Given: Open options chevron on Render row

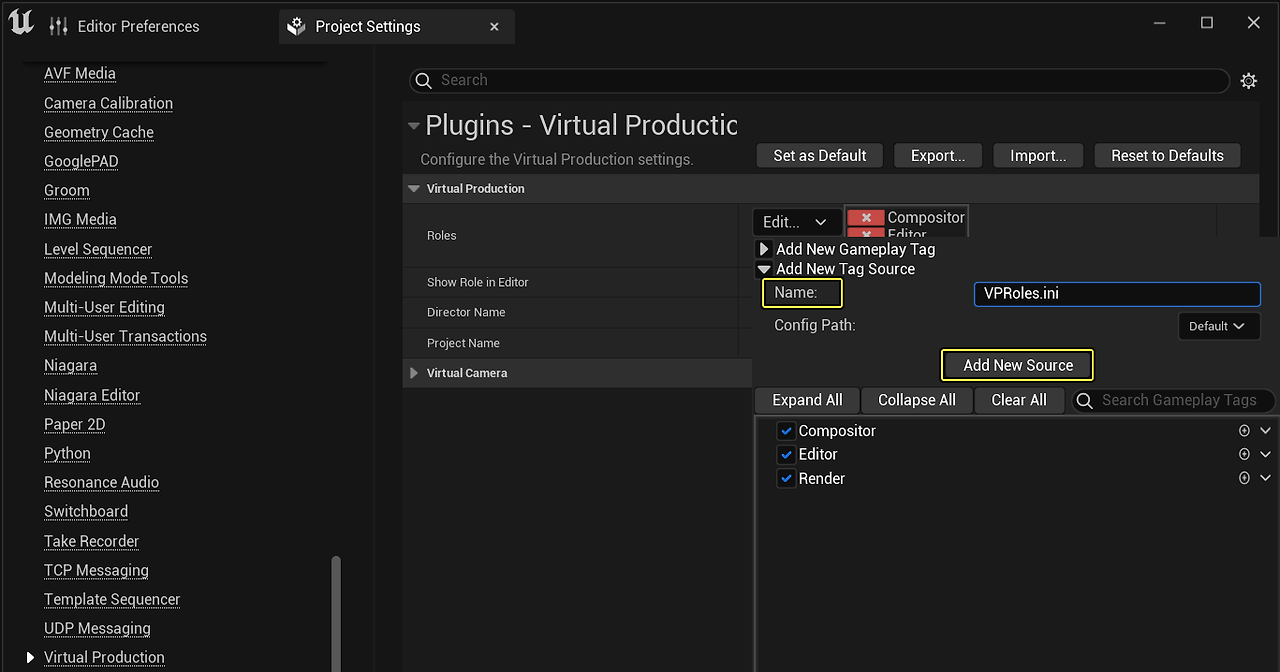Looking at the screenshot, I should tap(1265, 478).
